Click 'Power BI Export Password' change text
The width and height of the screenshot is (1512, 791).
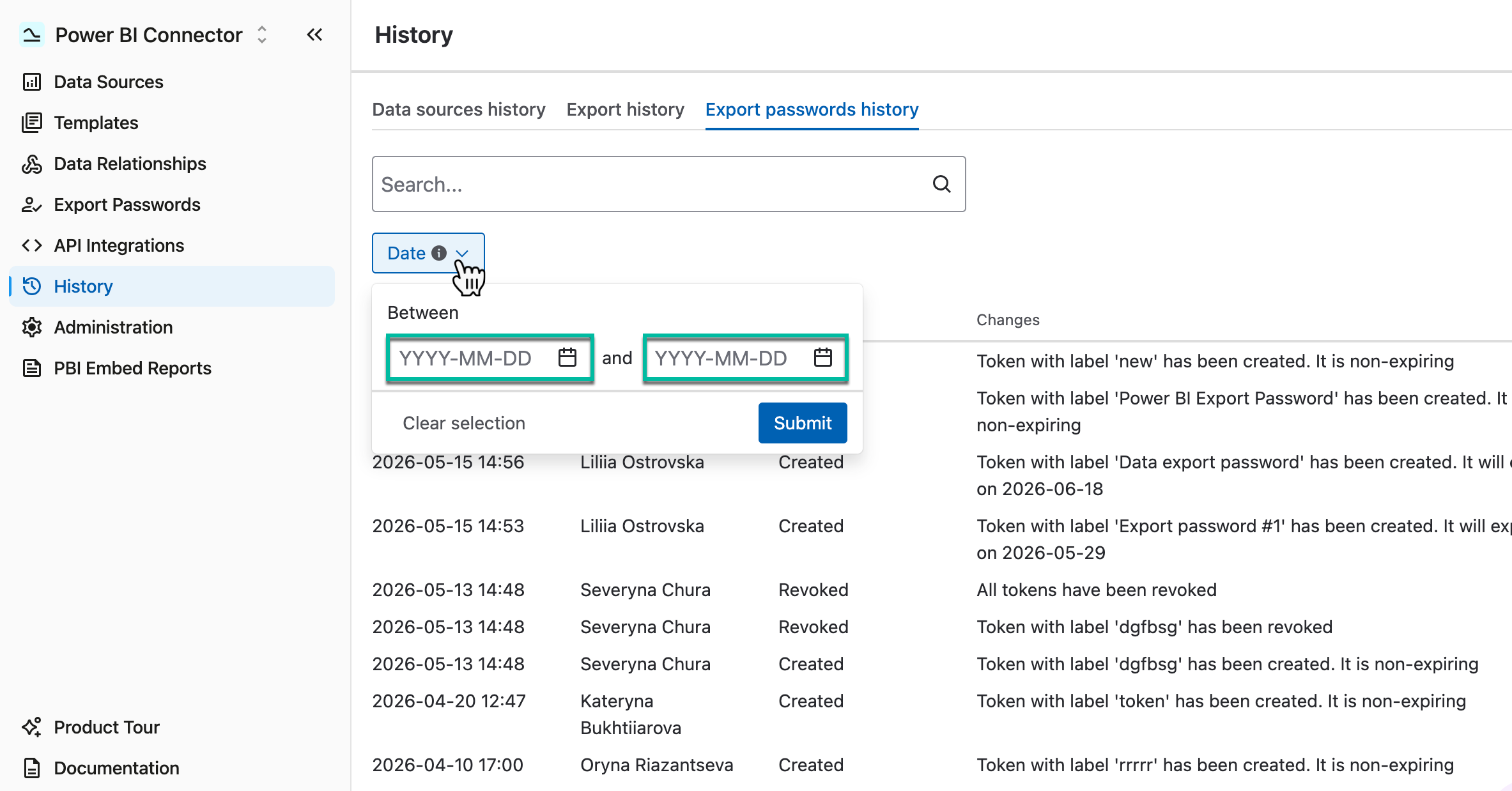(1242, 411)
